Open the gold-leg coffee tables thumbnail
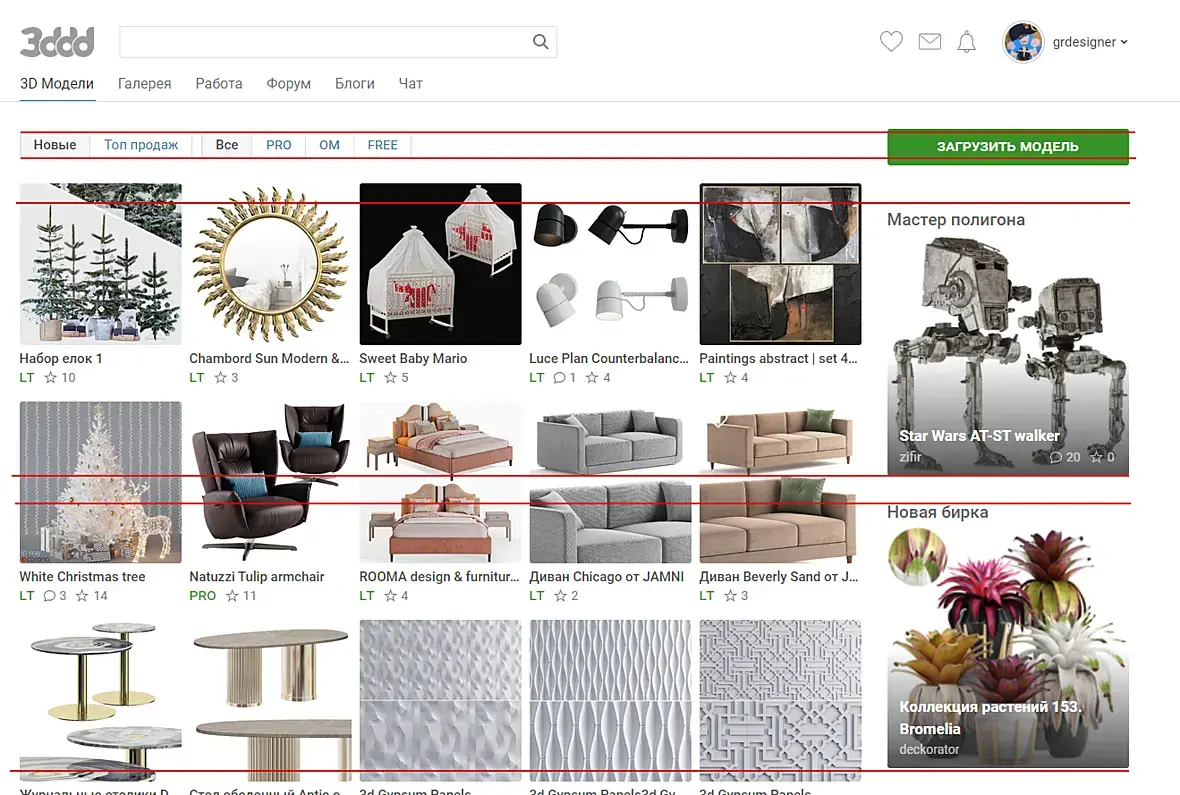 pyautogui.click(x=100, y=700)
